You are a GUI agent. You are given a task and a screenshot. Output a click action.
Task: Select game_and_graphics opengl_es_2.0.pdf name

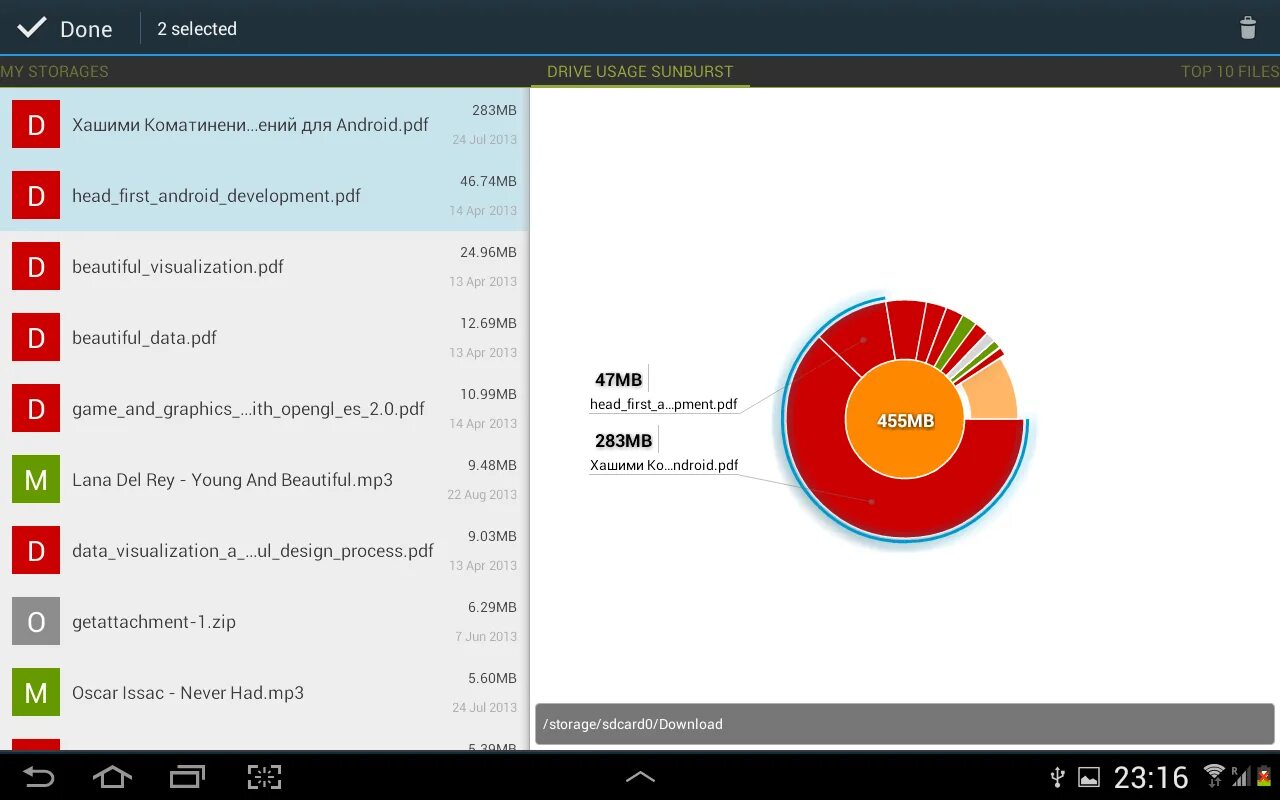pos(248,409)
